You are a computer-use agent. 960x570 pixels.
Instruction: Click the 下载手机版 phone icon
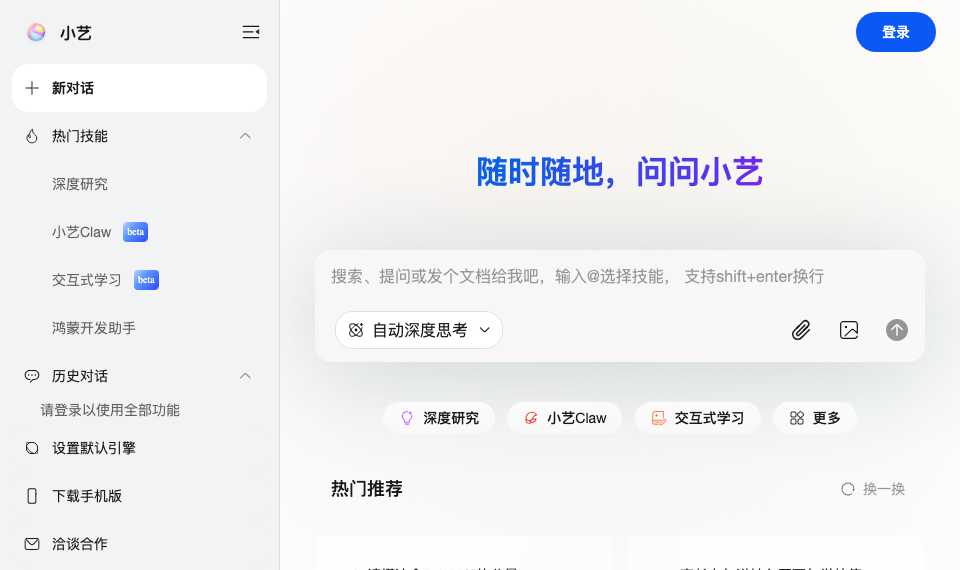coord(32,496)
